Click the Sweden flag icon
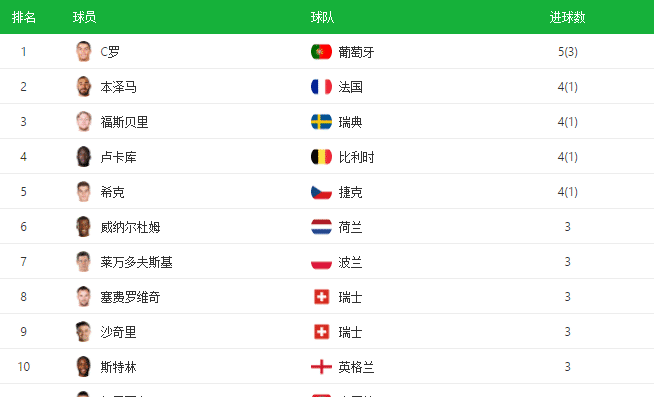654x397 pixels. (321, 122)
